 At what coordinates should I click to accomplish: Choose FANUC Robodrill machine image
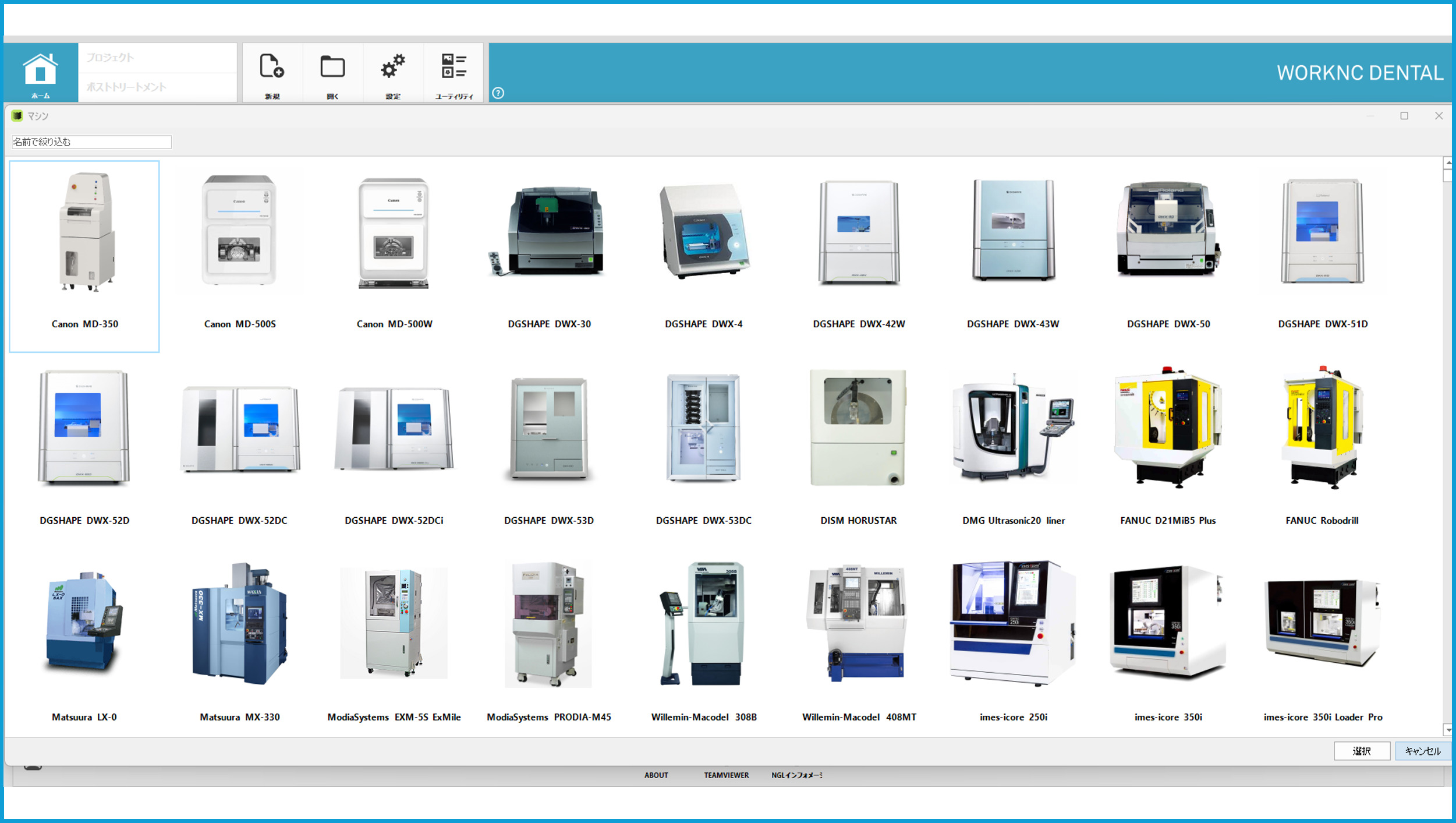(1323, 428)
